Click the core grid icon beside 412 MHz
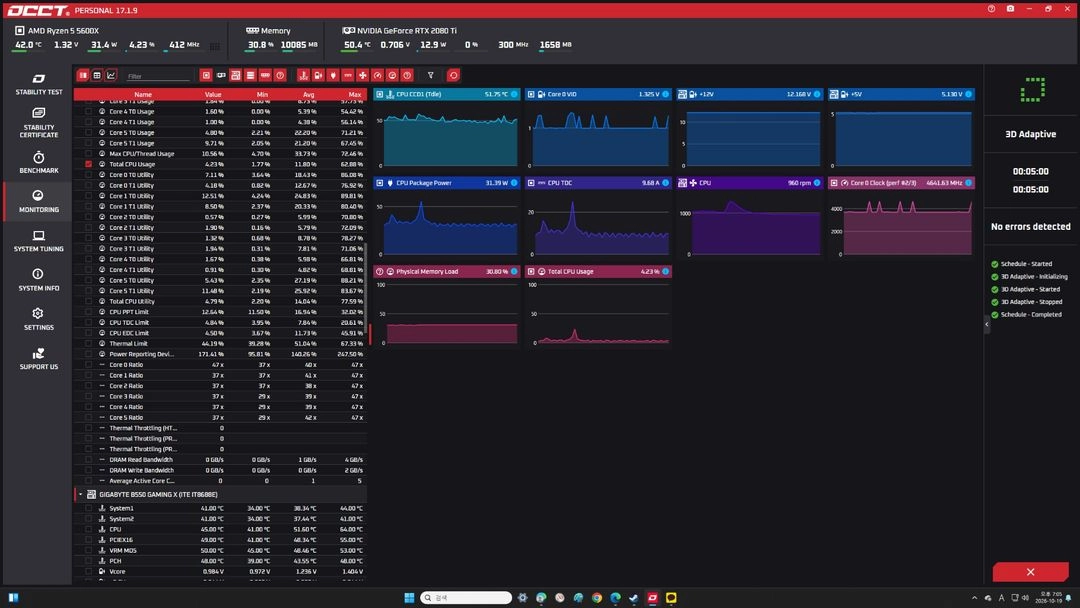This screenshot has height=608, width=1080. click(215, 46)
